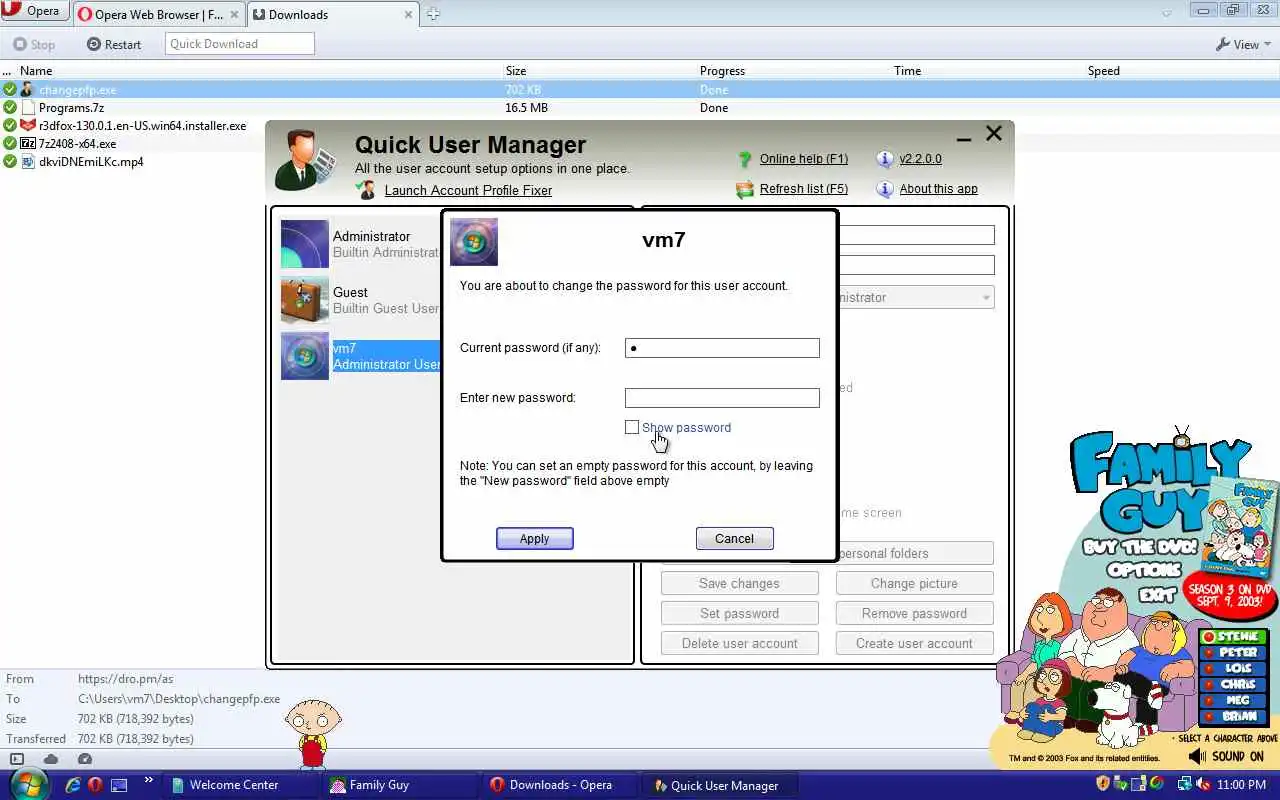
Task: Select the Peter character button
Action: [x=1234, y=653]
